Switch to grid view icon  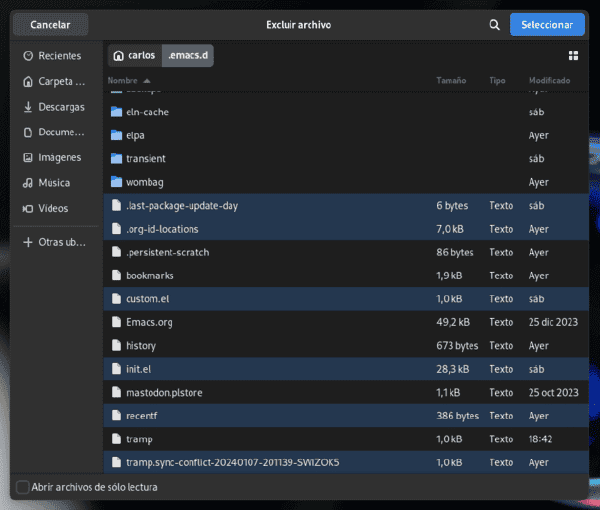pyautogui.click(x=573, y=56)
